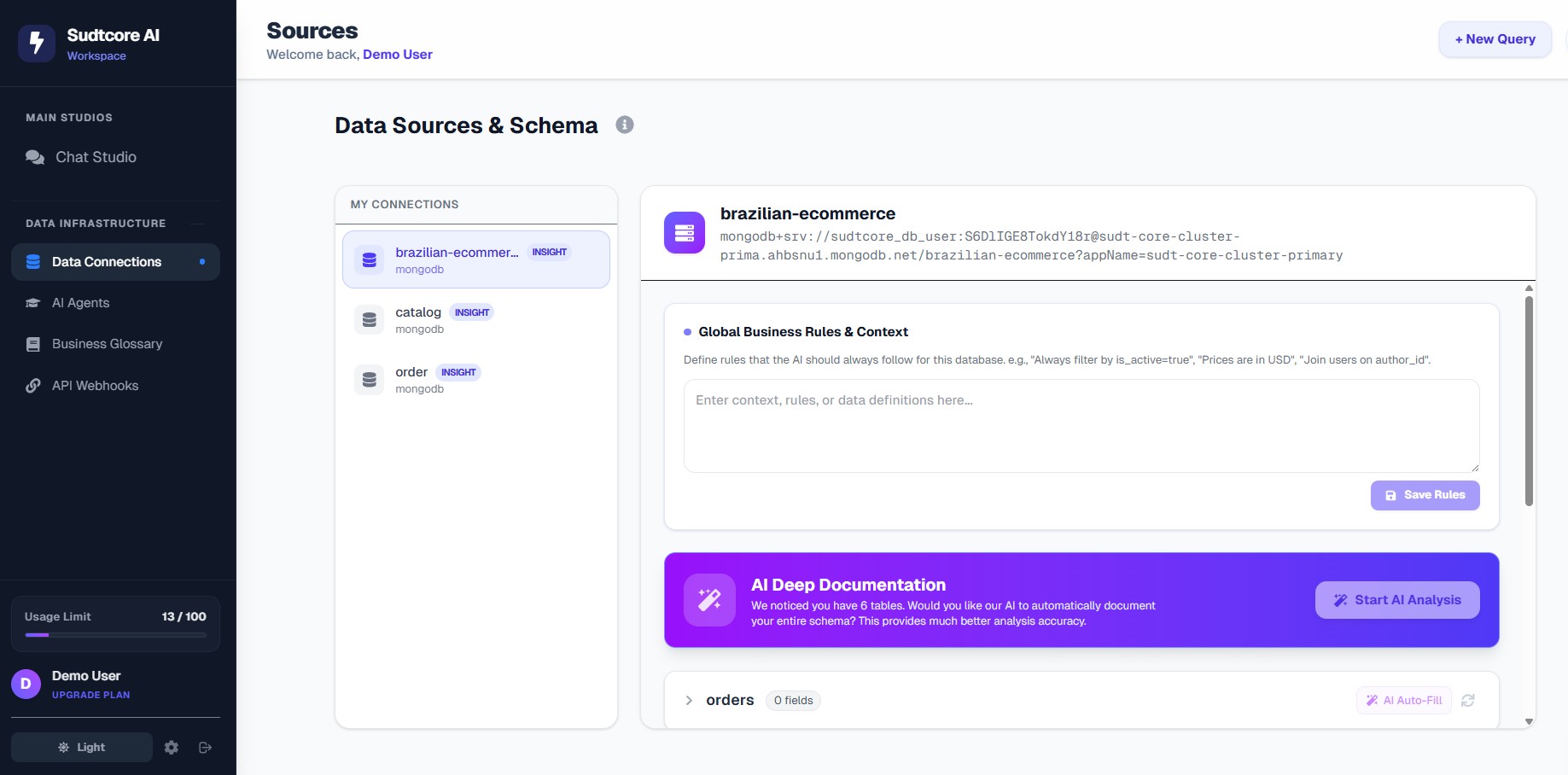Viewport: 1568px width, 775px height.
Task: Go to AI Agents page
Action: (x=80, y=303)
